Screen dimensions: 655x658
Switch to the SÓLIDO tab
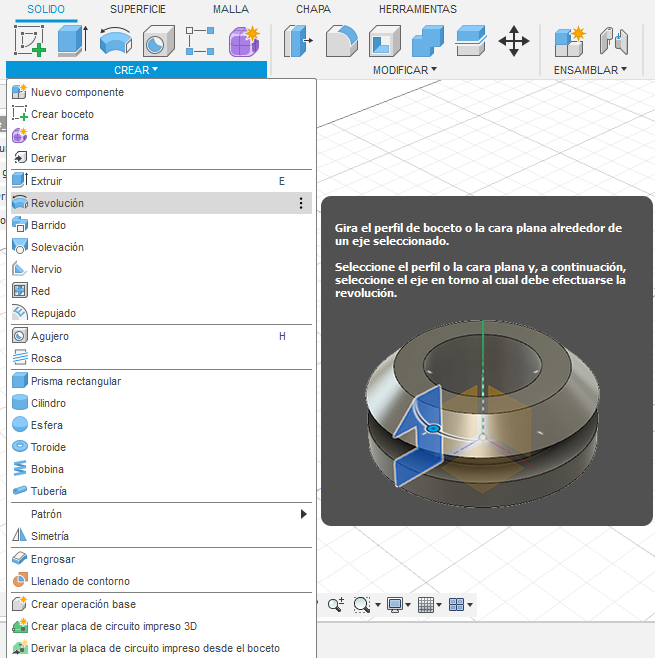pos(46,9)
